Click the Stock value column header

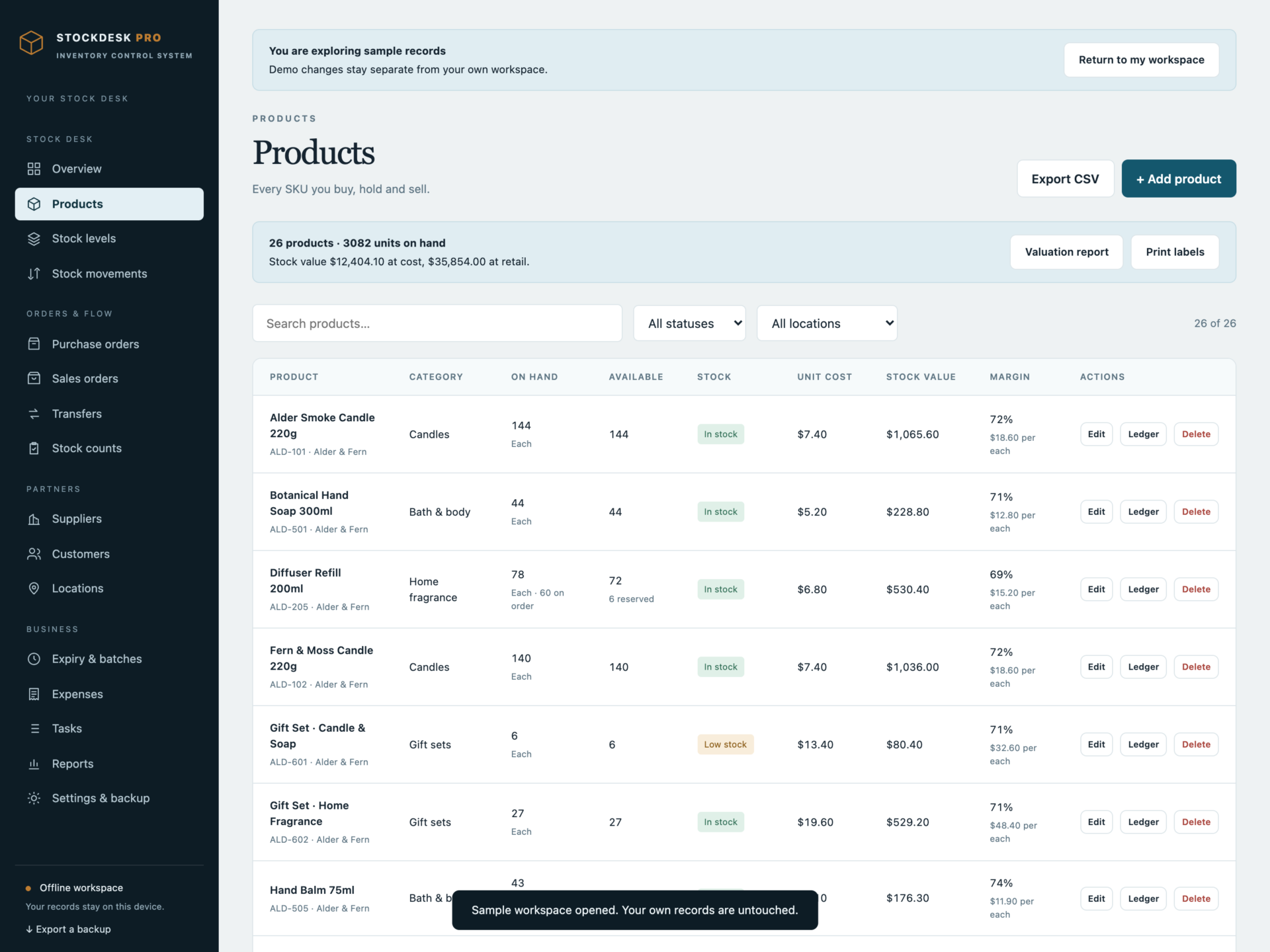coord(921,377)
